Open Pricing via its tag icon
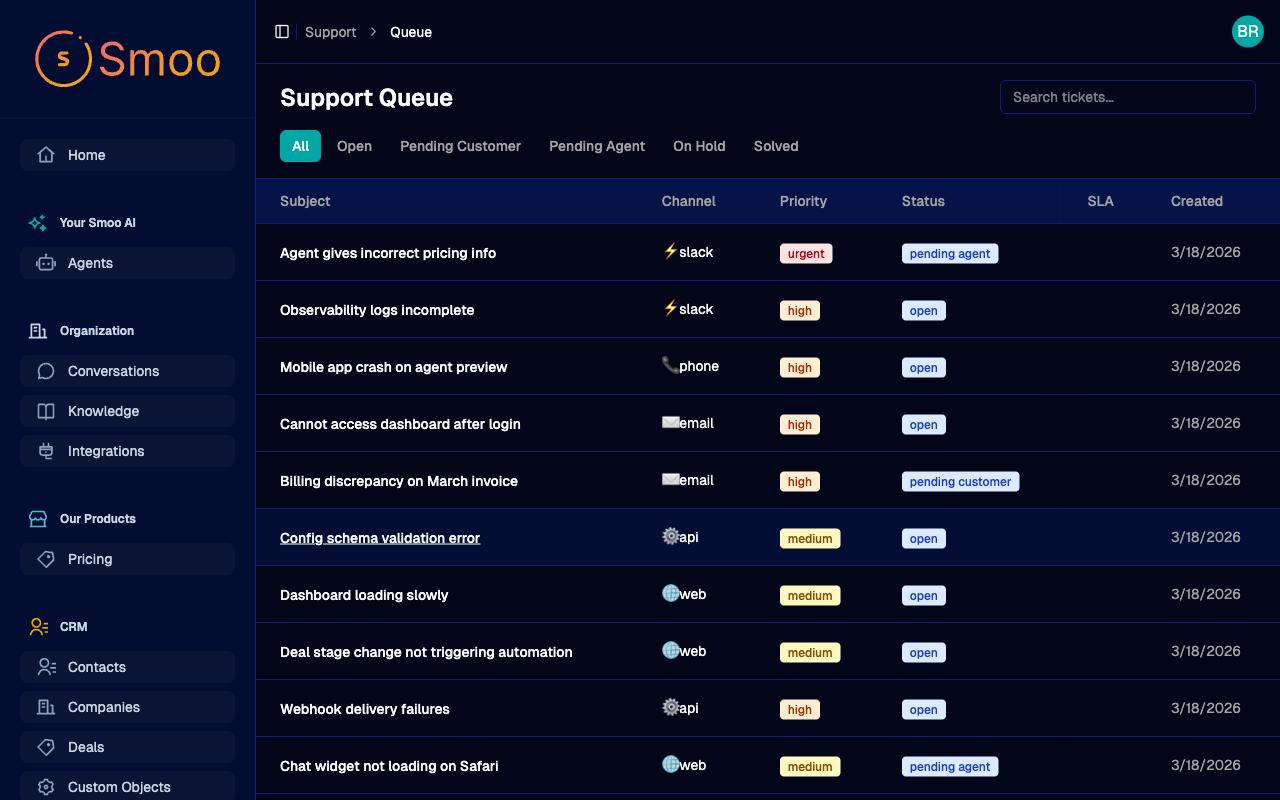Image resolution: width=1280 pixels, height=800 pixels. point(44,559)
